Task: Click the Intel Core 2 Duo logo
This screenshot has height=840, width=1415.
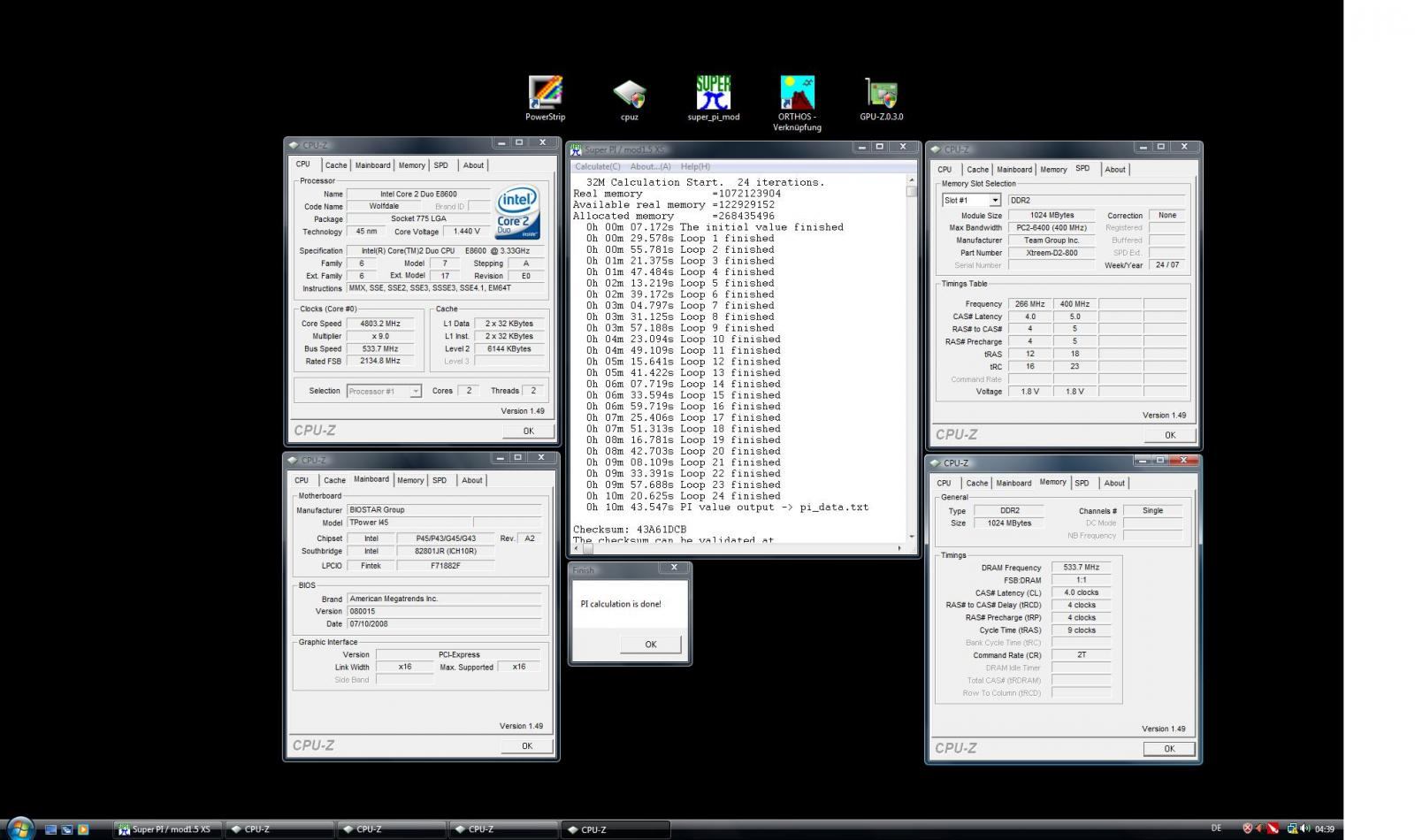Action: [517, 212]
